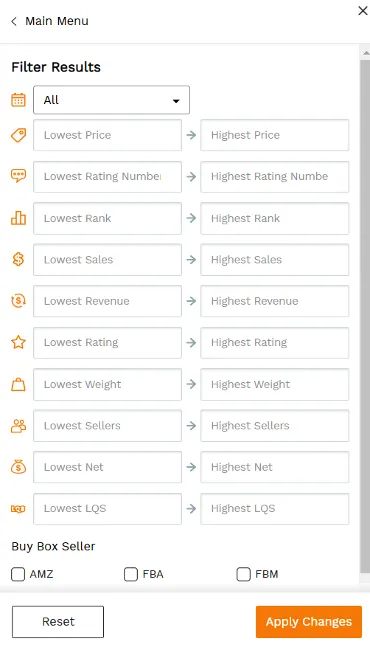The width and height of the screenshot is (370, 650).
Task: Click the star rating icon
Action: point(18,342)
